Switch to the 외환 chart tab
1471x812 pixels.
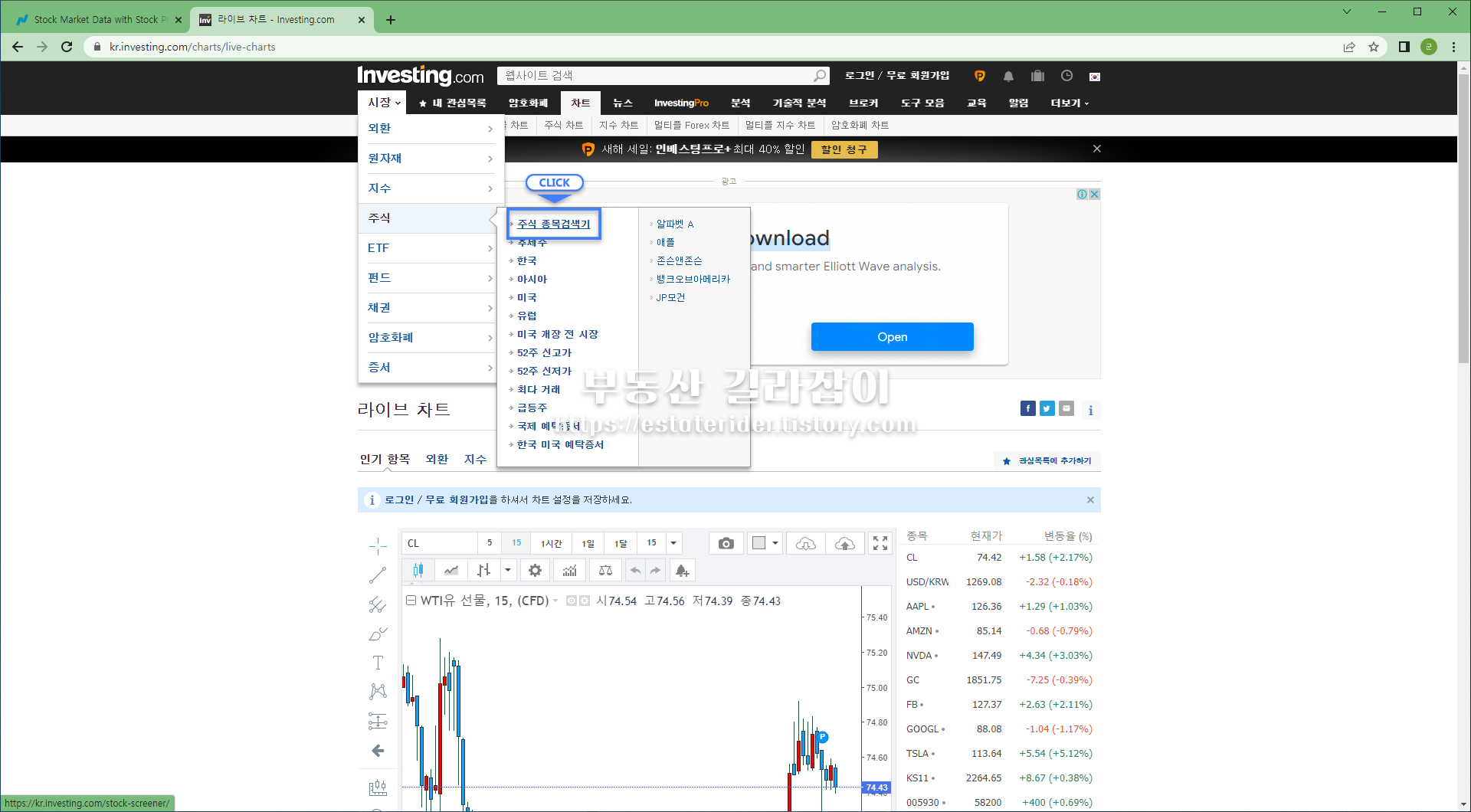(x=437, y=459)
